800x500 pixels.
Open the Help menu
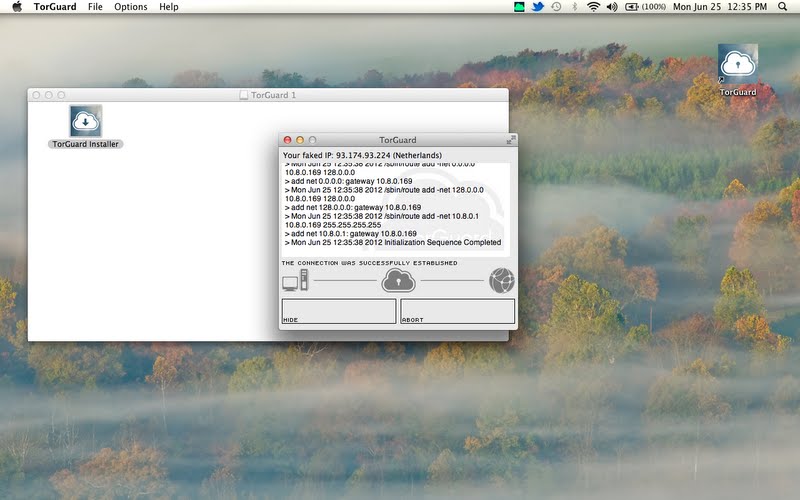click(x=168, y=7)
